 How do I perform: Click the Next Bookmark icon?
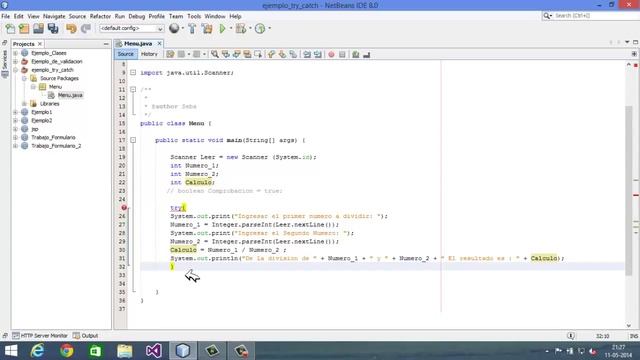(282, 54)
